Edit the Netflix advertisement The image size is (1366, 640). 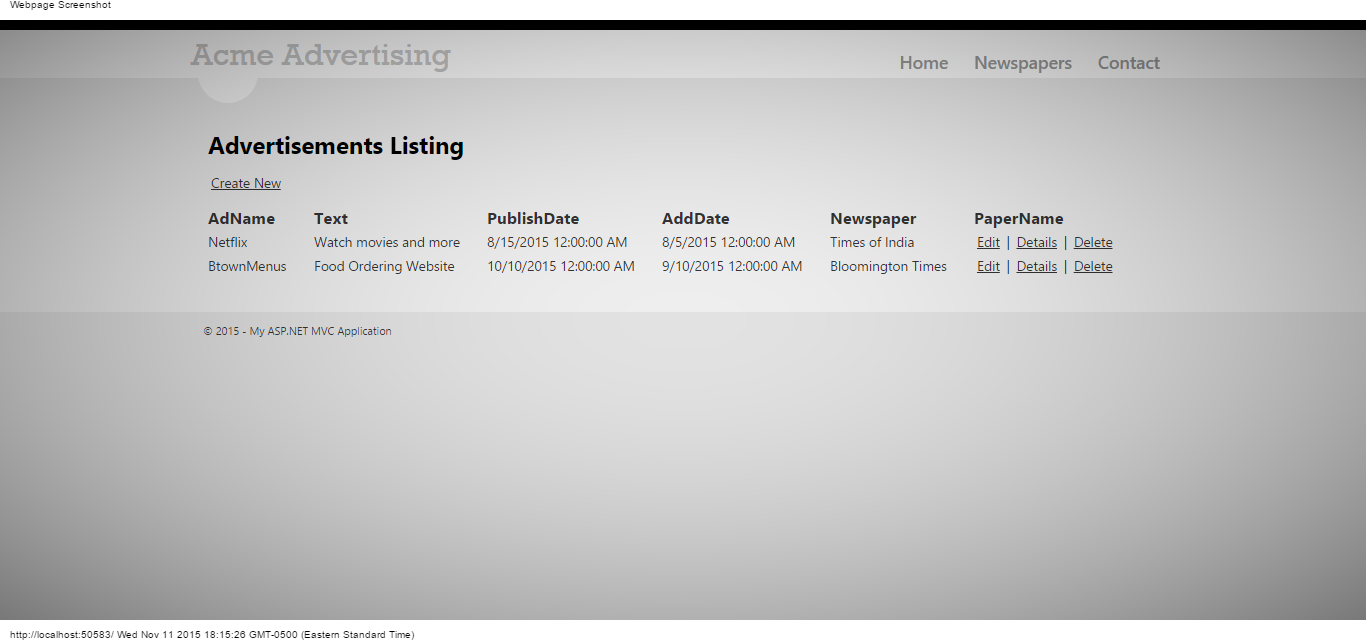point(988,242)
